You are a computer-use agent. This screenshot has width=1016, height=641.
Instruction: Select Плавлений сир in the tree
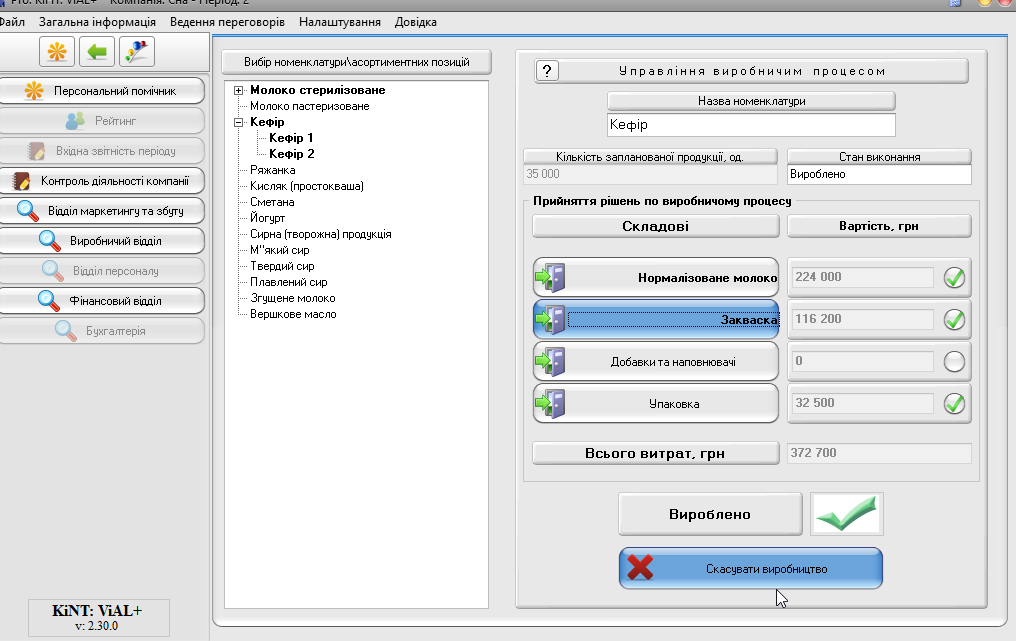tap(288, 283)
